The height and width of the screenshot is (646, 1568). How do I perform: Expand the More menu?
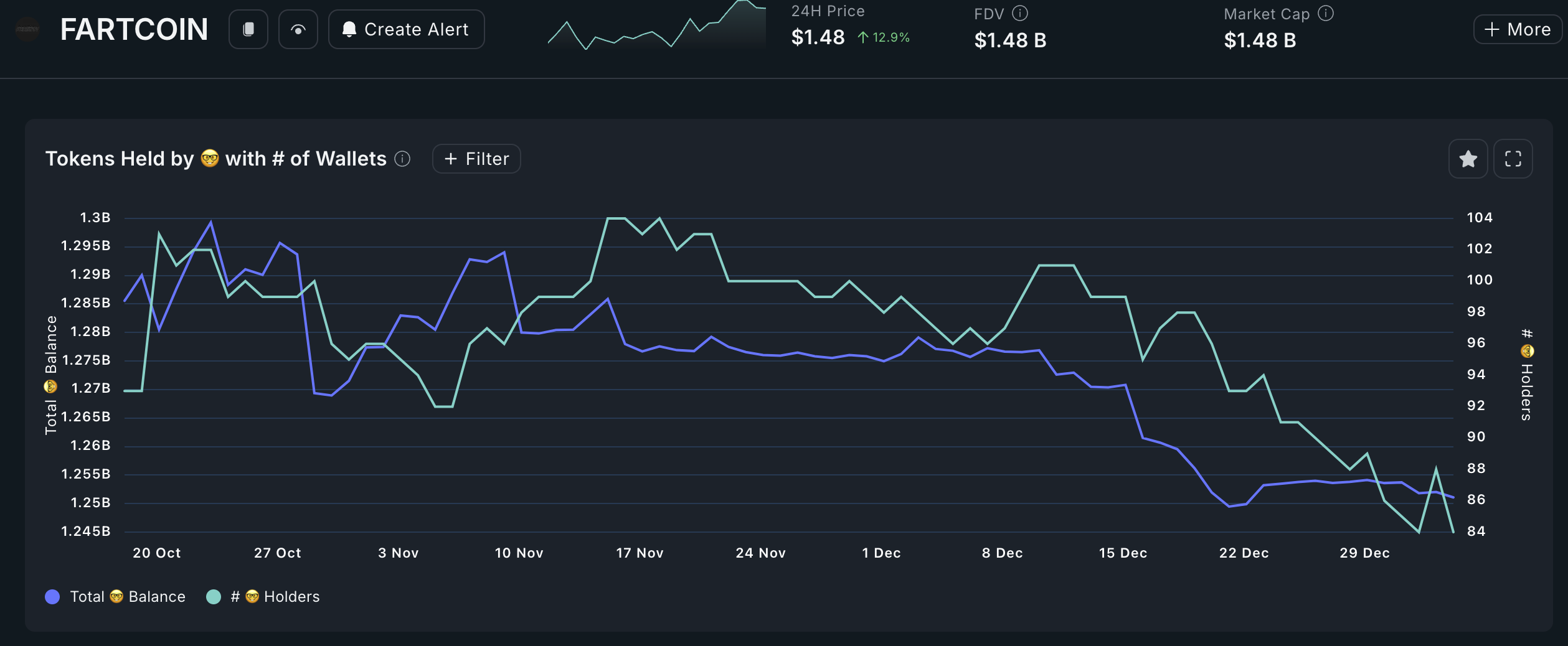point(1518,29)
